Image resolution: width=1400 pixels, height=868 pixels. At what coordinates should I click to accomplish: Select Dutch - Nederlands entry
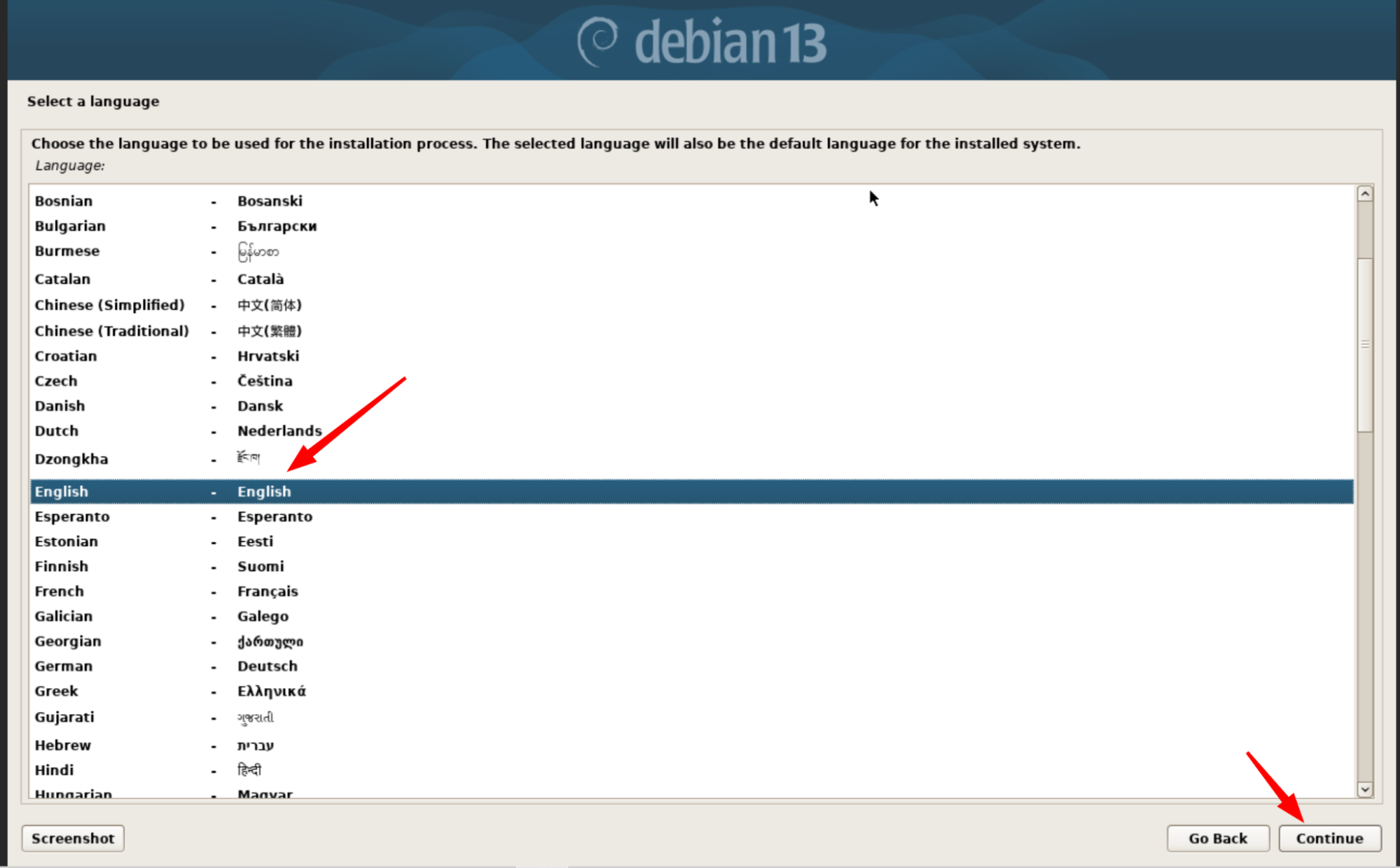(691, 431)
